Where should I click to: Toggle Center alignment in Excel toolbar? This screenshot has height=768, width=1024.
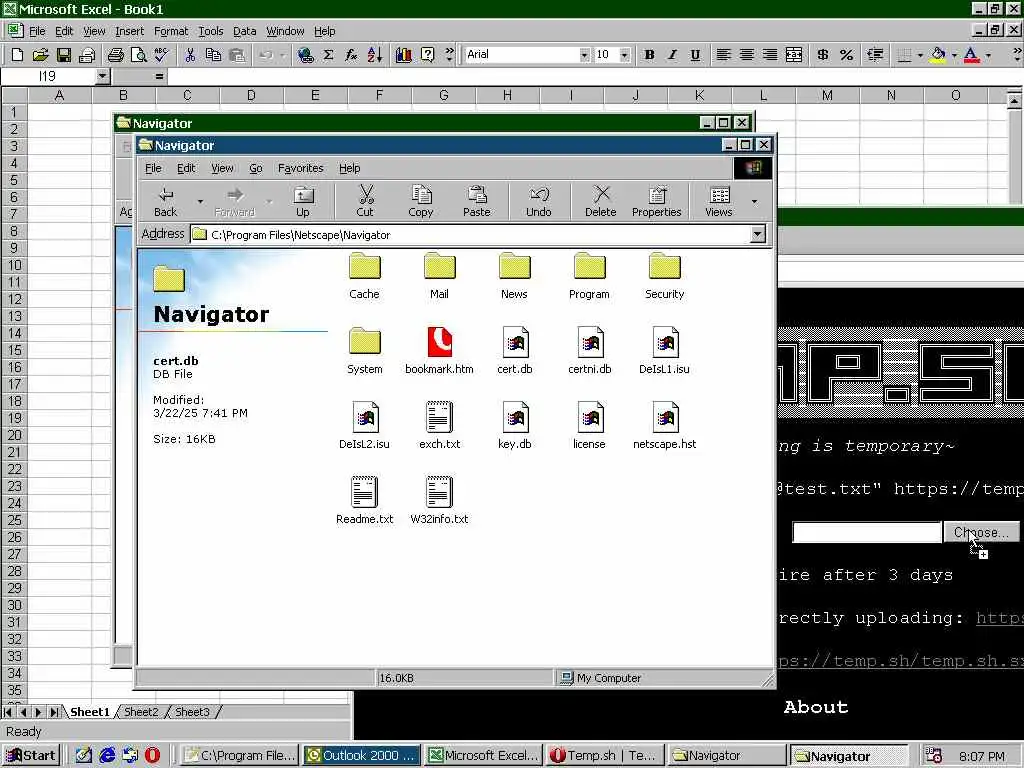tap(747, 56)
